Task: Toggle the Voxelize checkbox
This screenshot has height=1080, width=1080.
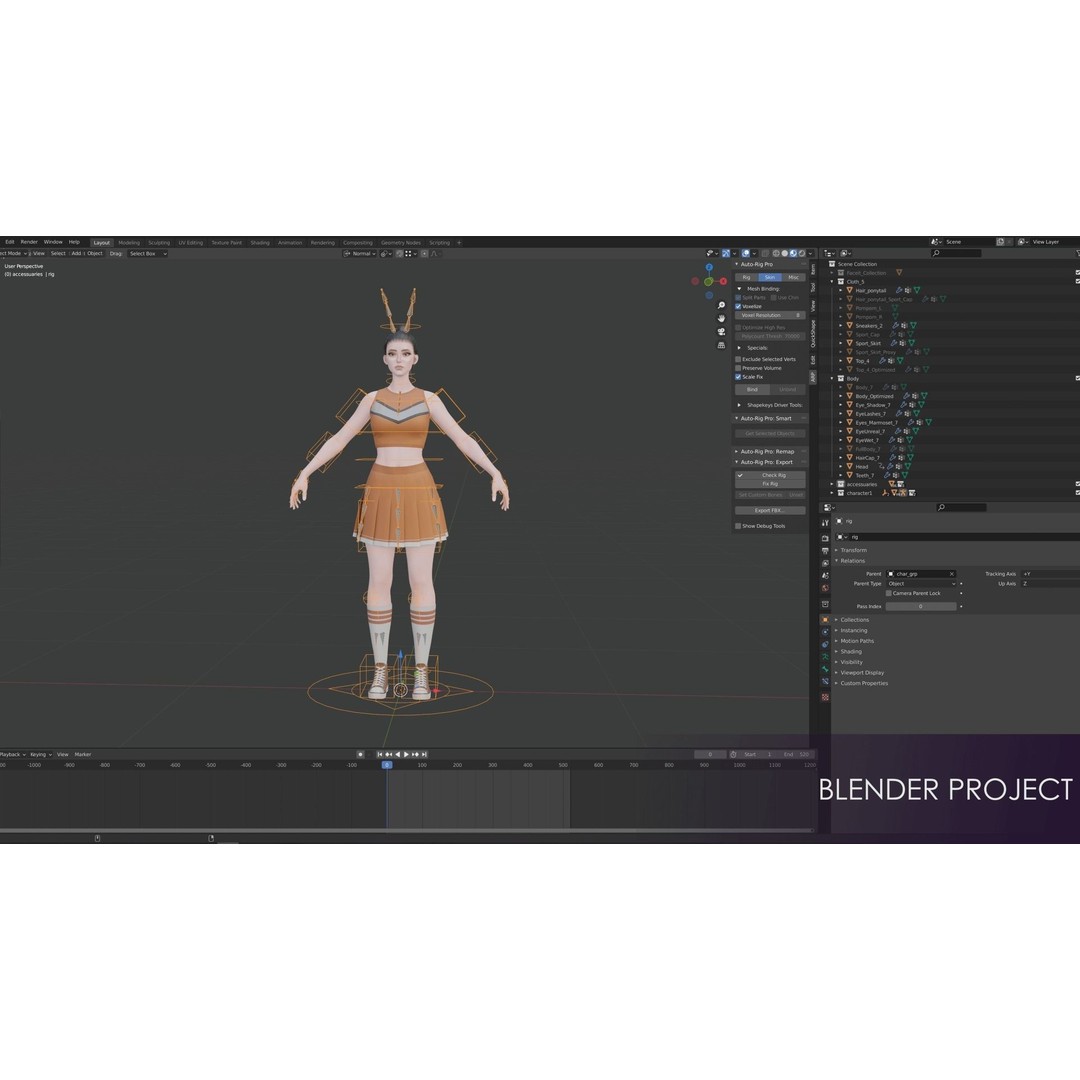Action: point(738,307)
